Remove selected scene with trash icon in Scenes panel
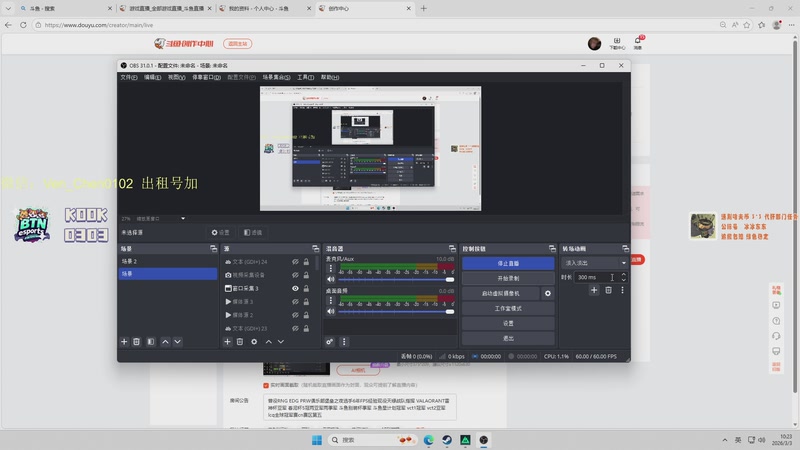 [x=136, y=342]
